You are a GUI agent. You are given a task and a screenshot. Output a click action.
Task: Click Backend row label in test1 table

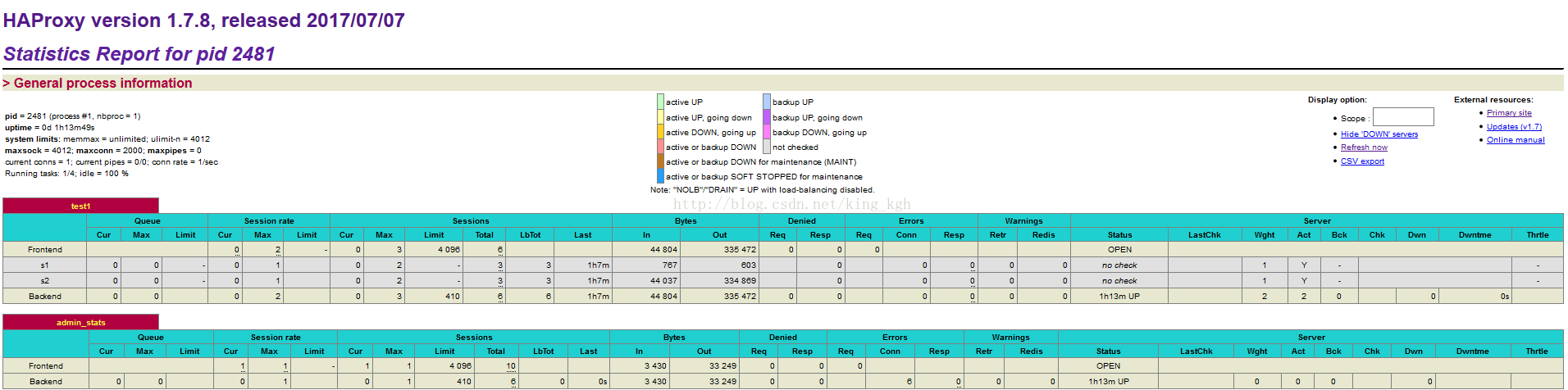(x=44, y=297)
